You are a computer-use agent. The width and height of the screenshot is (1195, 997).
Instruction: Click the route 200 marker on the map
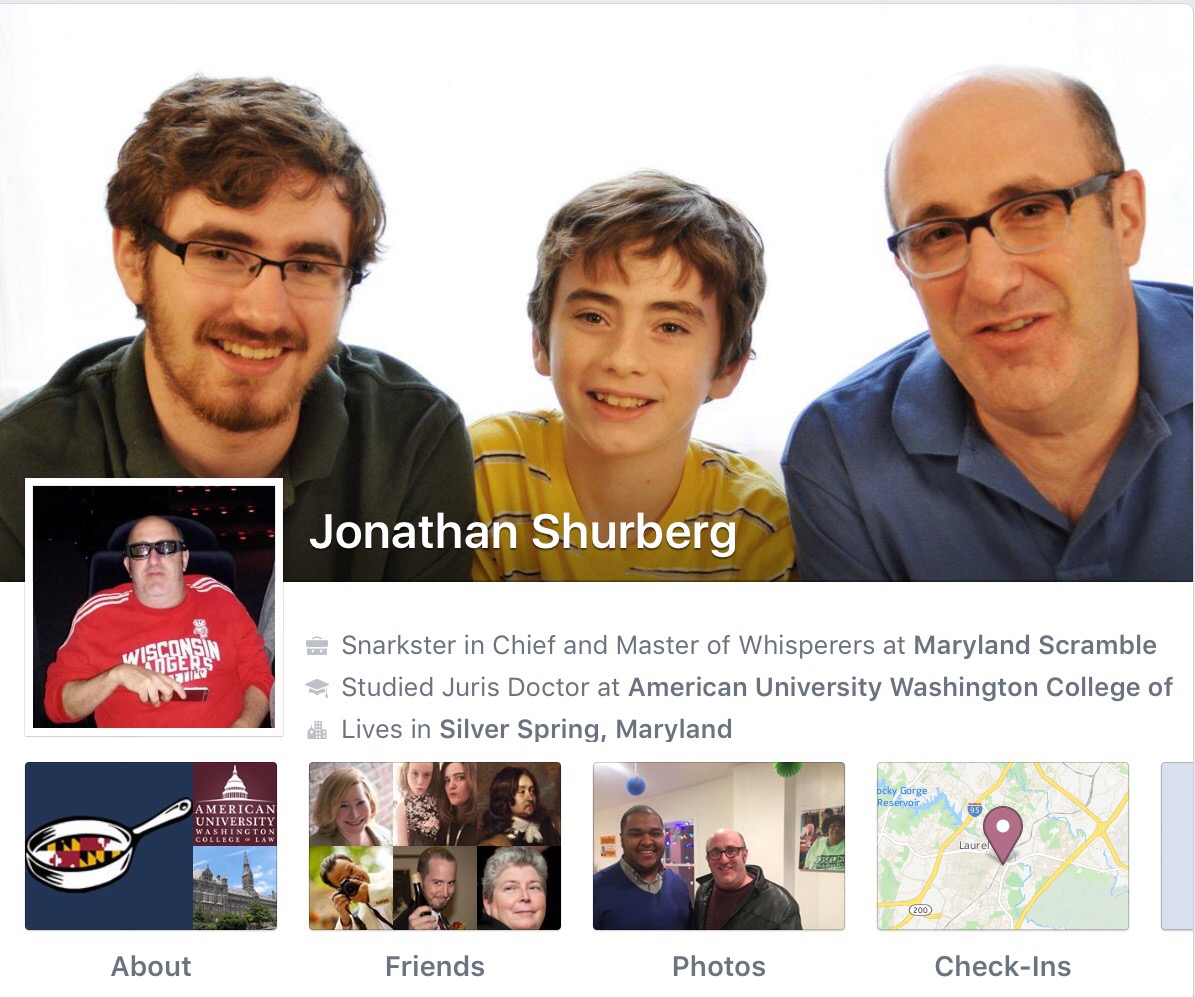tap(920, 909)
